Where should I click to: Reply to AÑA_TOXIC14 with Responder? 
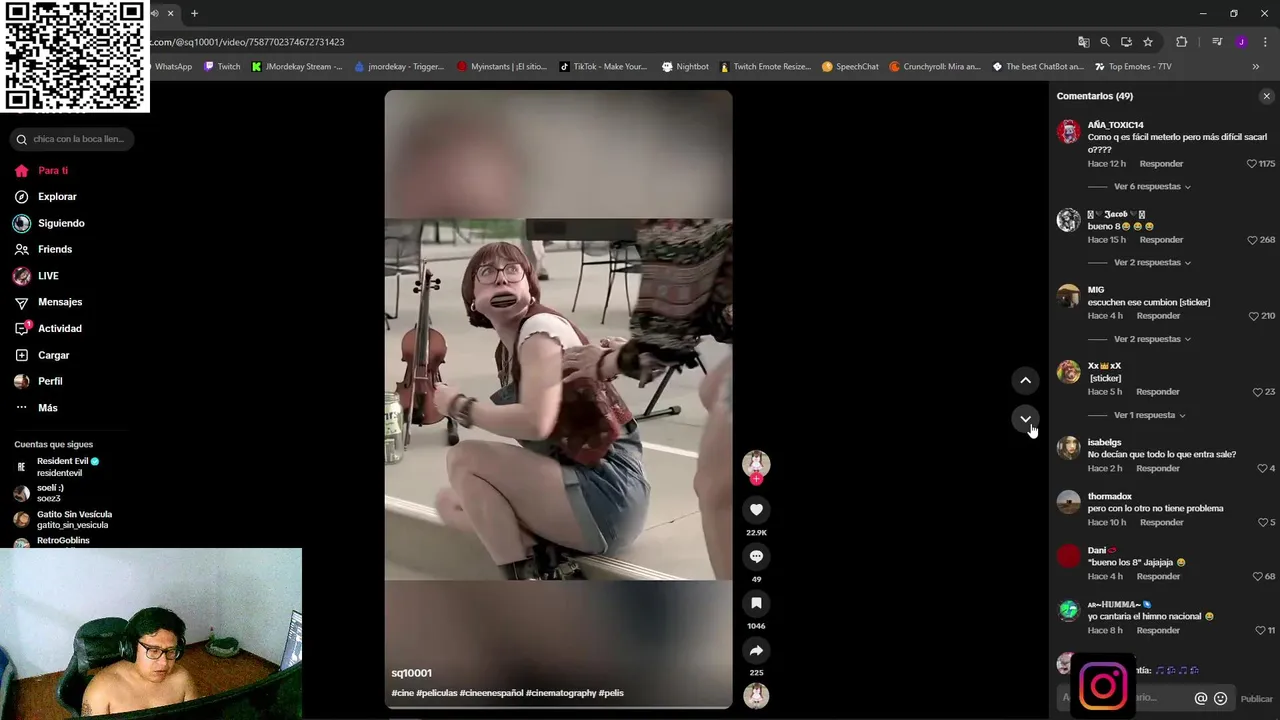pyautogui.click(x=1161, y=164)
